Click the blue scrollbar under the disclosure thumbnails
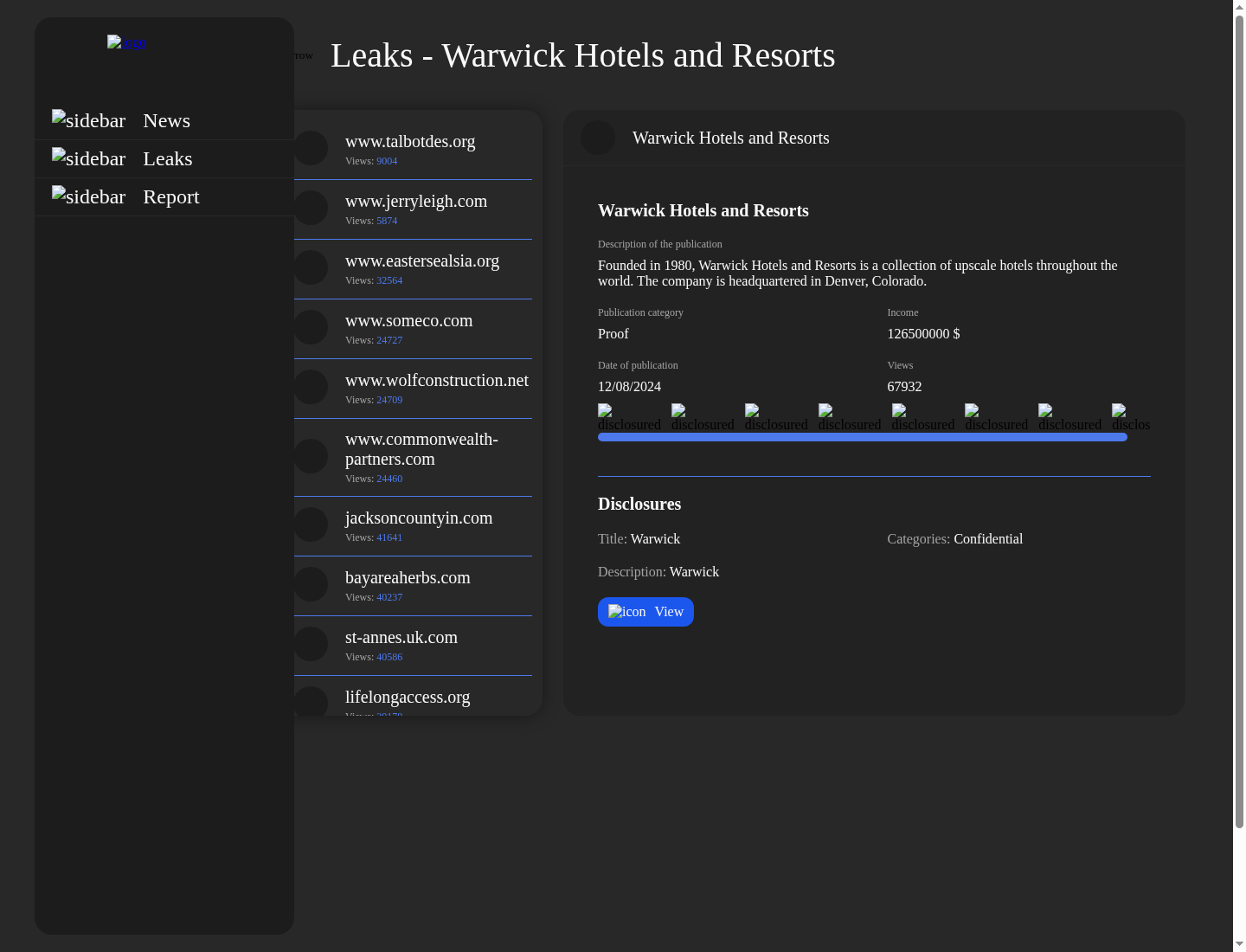The height and width of the screenshot is (952, 1246). [863, 437]
